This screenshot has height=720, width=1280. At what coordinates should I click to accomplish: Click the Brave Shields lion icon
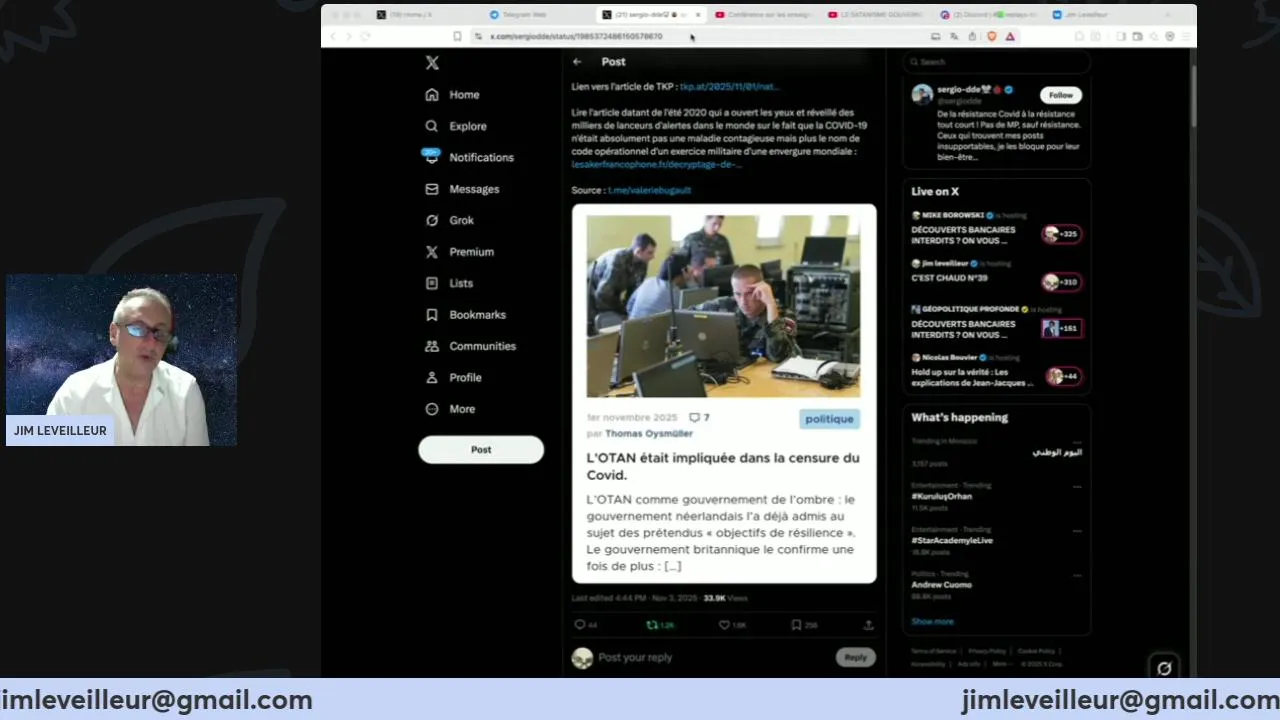click(991, 36)
